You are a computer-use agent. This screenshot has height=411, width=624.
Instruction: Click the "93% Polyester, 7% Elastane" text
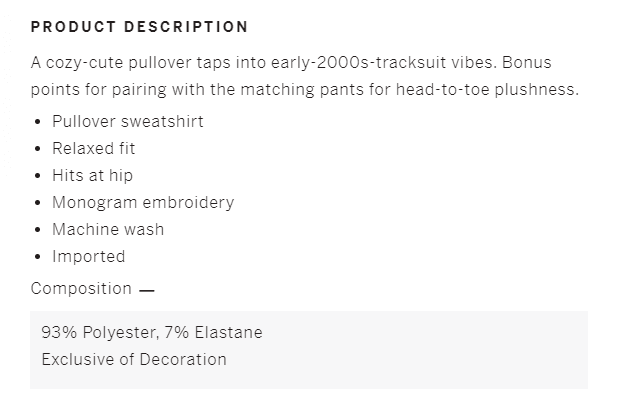point(152,332)
